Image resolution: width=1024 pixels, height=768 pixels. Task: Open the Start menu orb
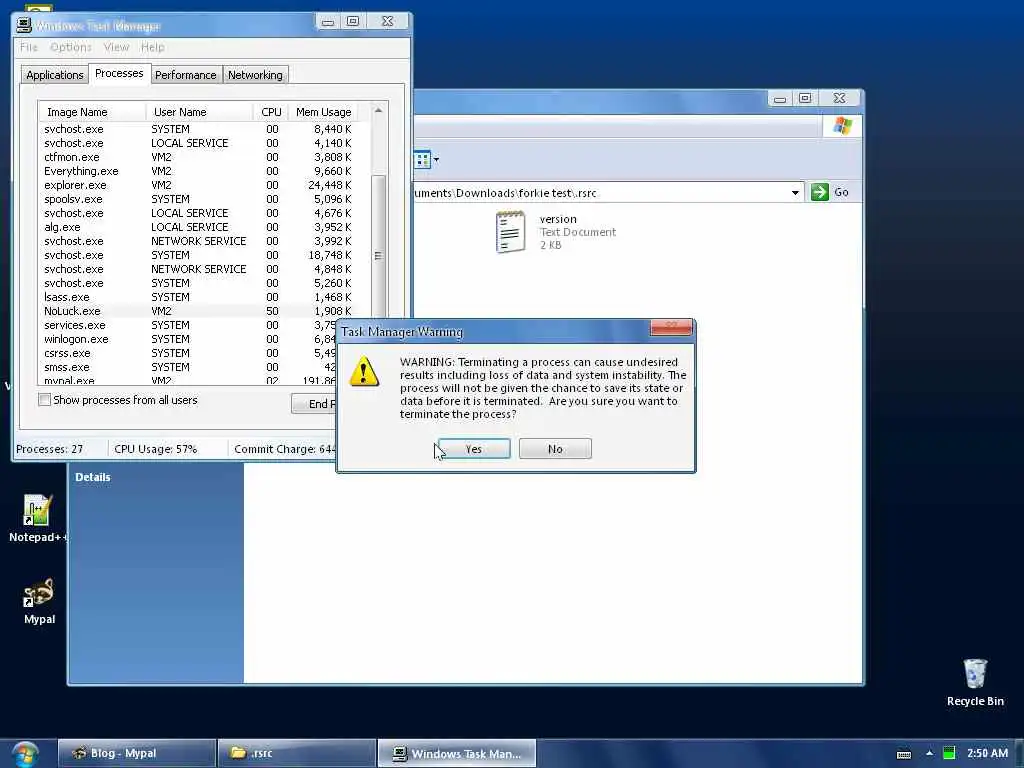click(x=25, y=754)
